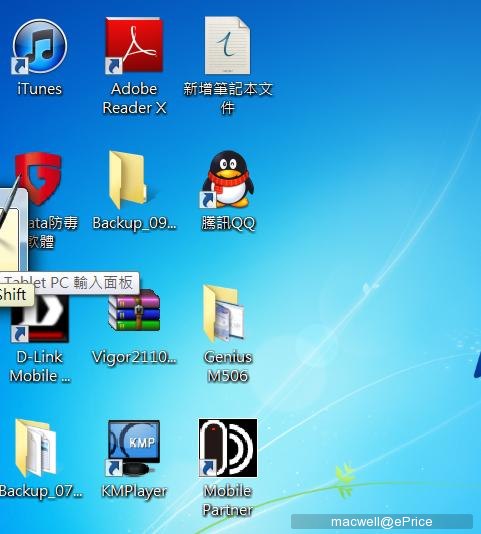Click the "Vigor2110..." label text
The height and width of the screenshot is (534, 481).
pyautogui.click(x=134, y=358)
